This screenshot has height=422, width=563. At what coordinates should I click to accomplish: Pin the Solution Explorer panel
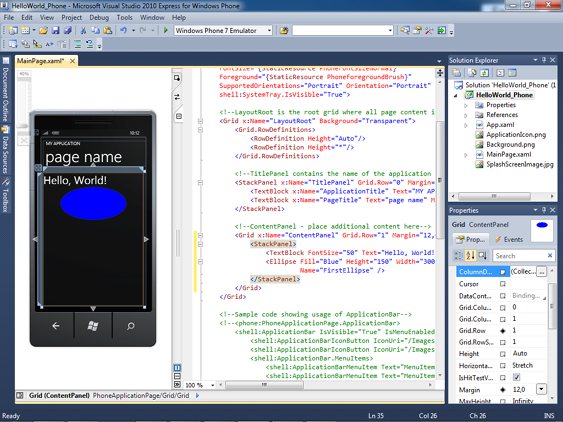(x=544, y=60)
